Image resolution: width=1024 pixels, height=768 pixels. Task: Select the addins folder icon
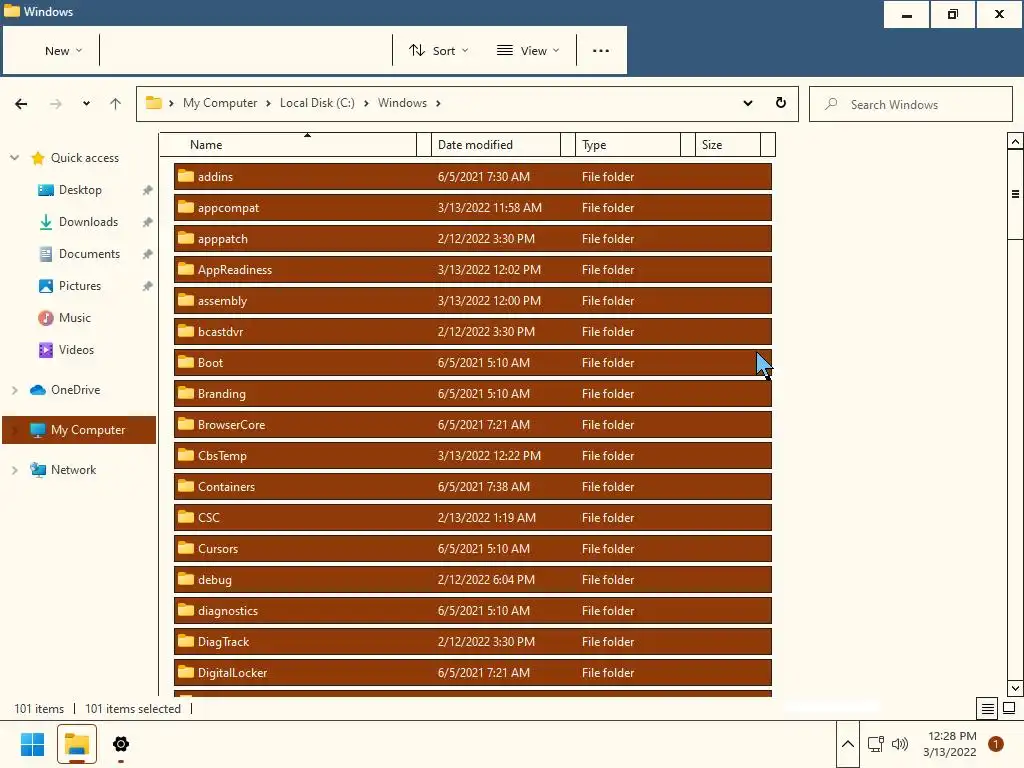[186, 176]
